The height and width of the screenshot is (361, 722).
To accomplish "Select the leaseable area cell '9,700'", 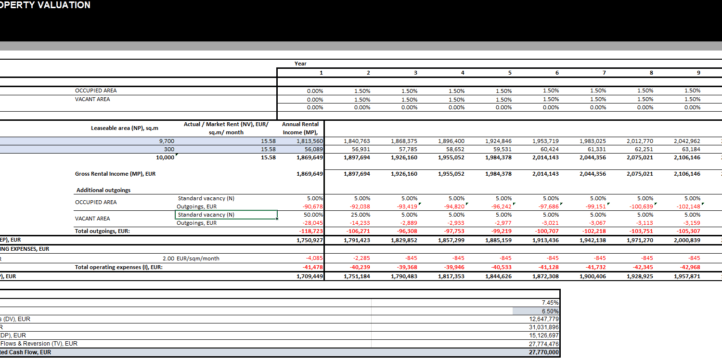I will (166, 141).
